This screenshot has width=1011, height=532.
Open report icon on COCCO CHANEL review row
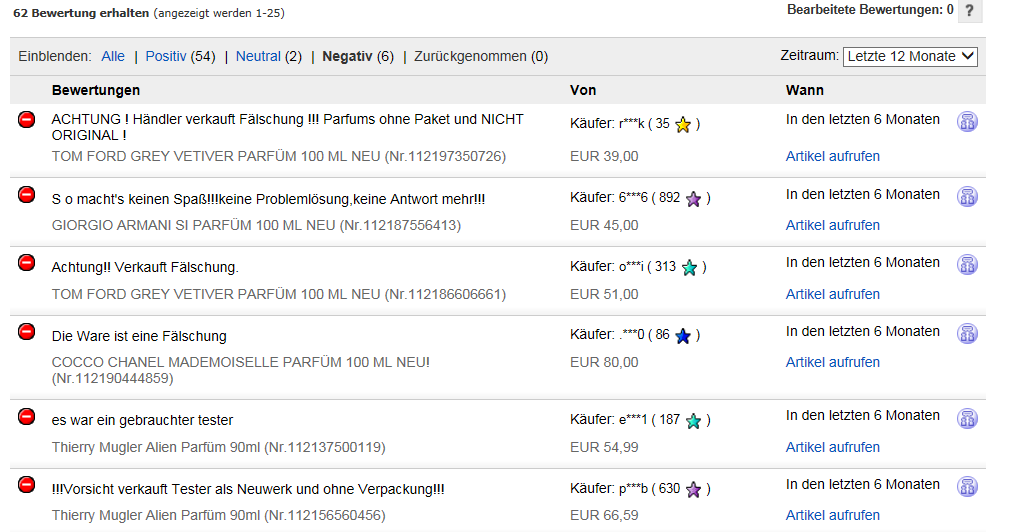[x=967, y=333]
